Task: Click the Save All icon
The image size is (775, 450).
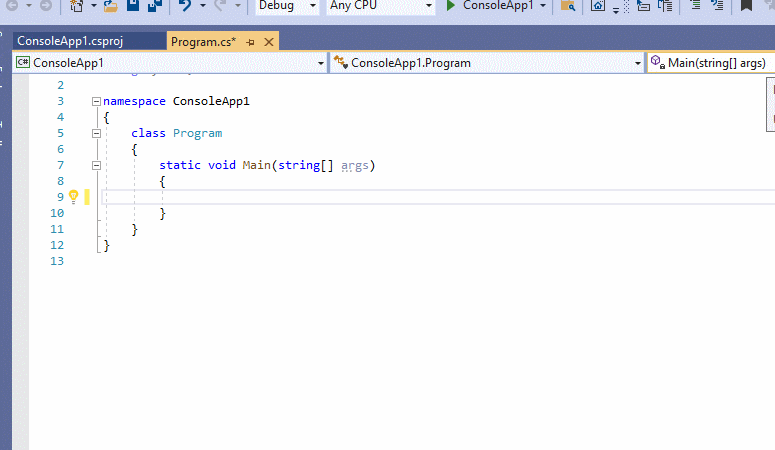Action: point(155,5)
